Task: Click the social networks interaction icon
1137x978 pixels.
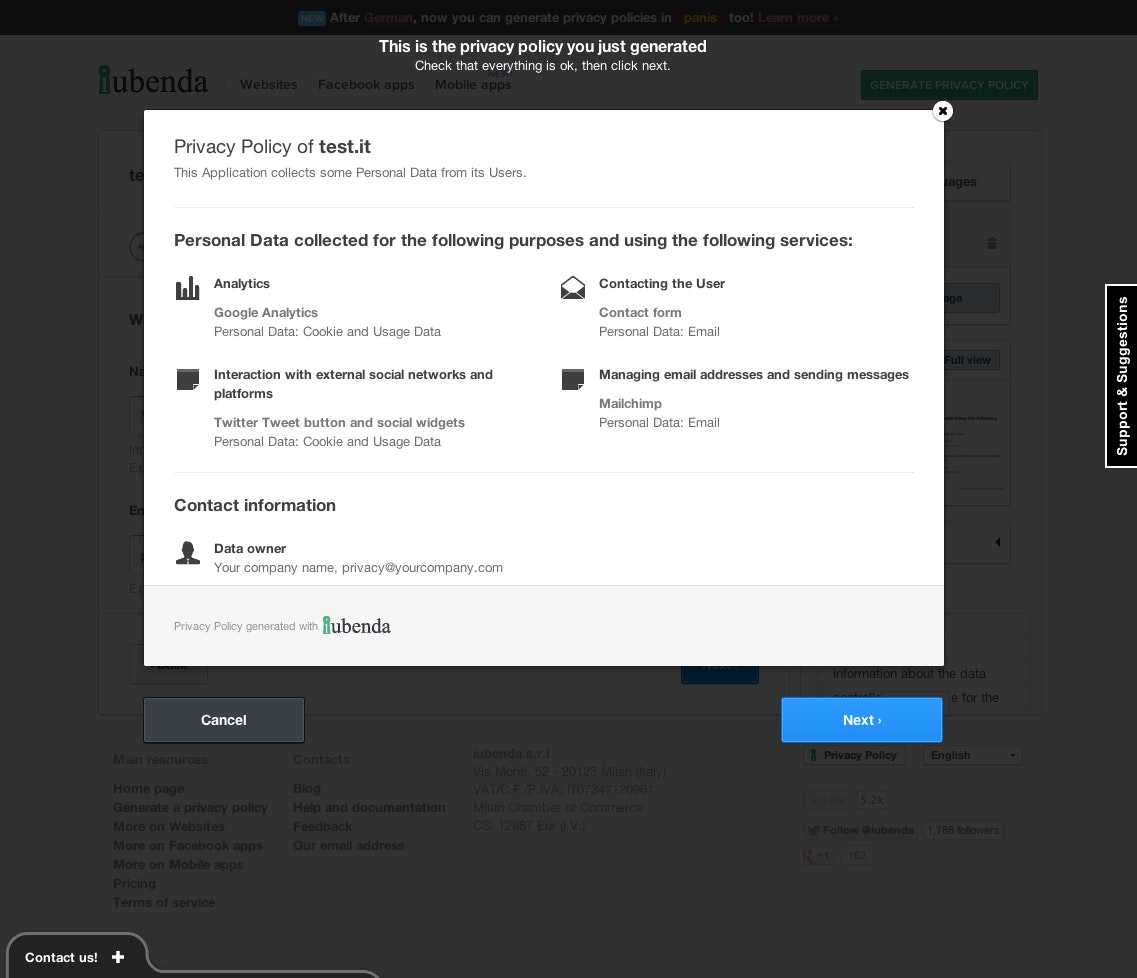Action: point(188,379)
